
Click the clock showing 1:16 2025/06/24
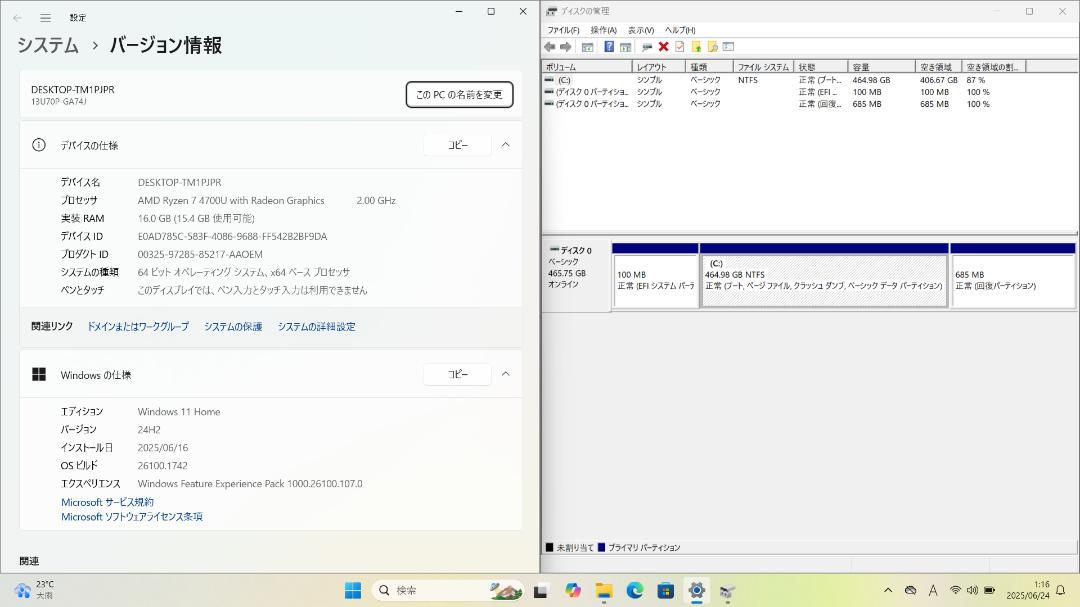(1028, 590)
